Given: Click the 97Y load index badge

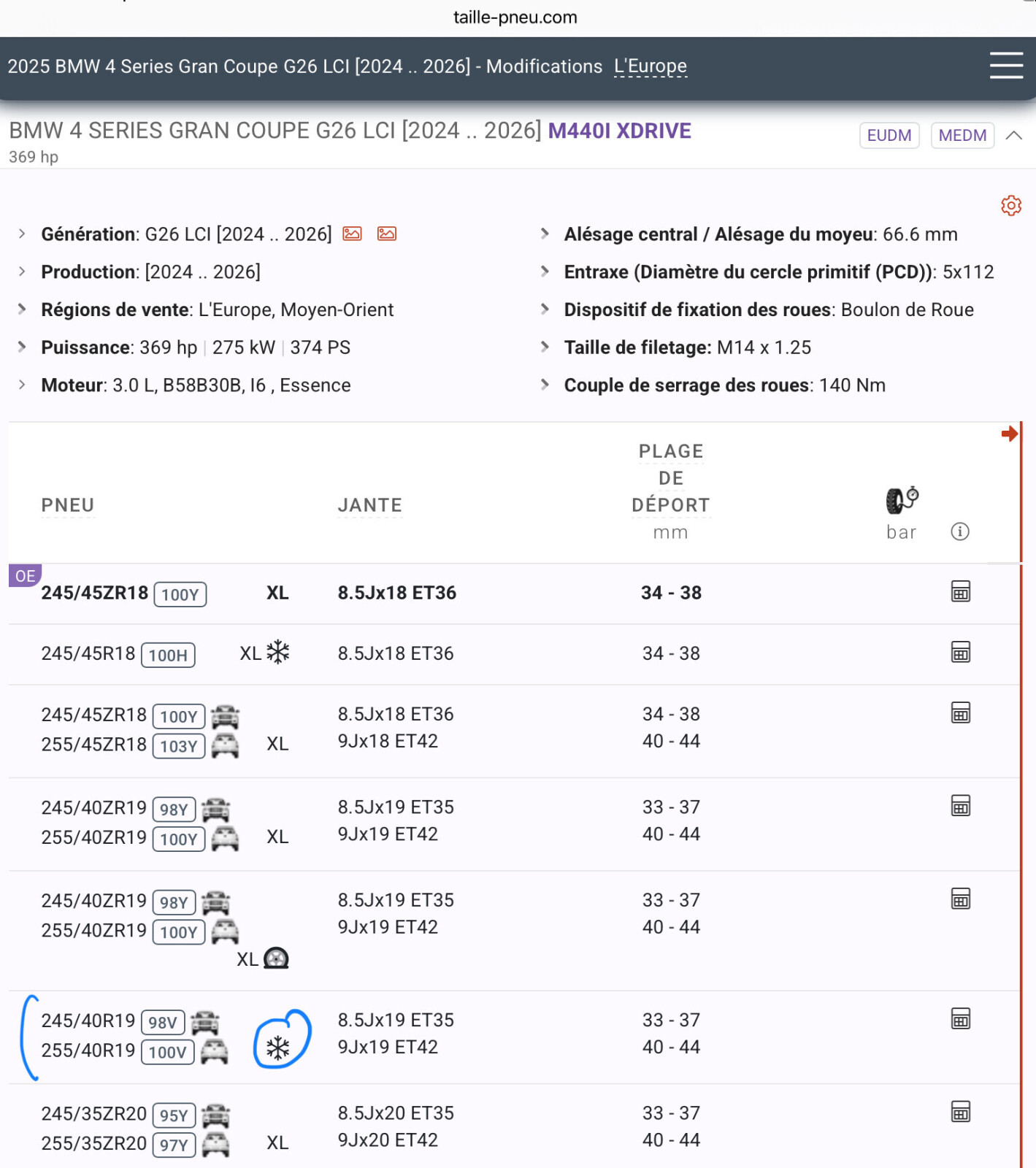Looking at the screenshot, I should click(x=174, y=1145).
